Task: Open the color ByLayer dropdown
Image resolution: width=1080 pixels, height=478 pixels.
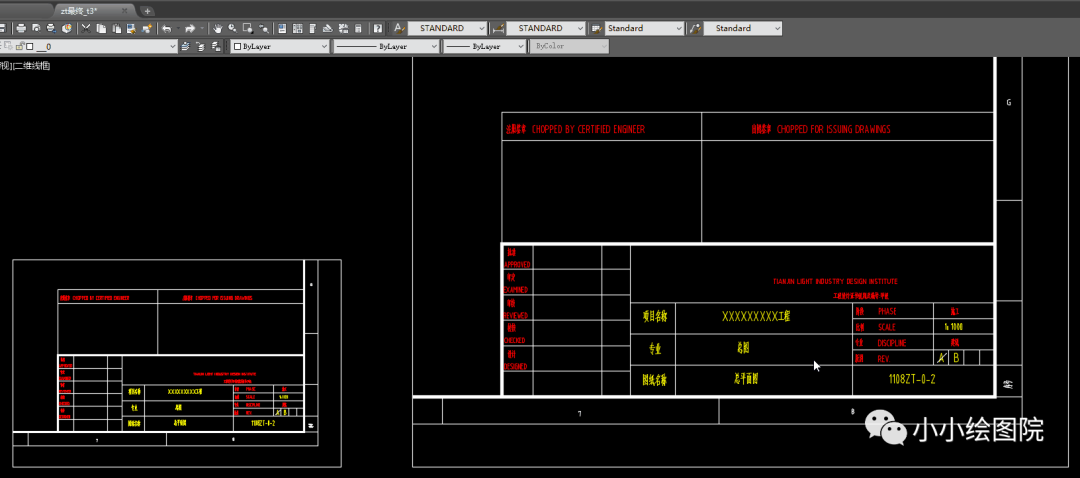Action: pos(280,46)
